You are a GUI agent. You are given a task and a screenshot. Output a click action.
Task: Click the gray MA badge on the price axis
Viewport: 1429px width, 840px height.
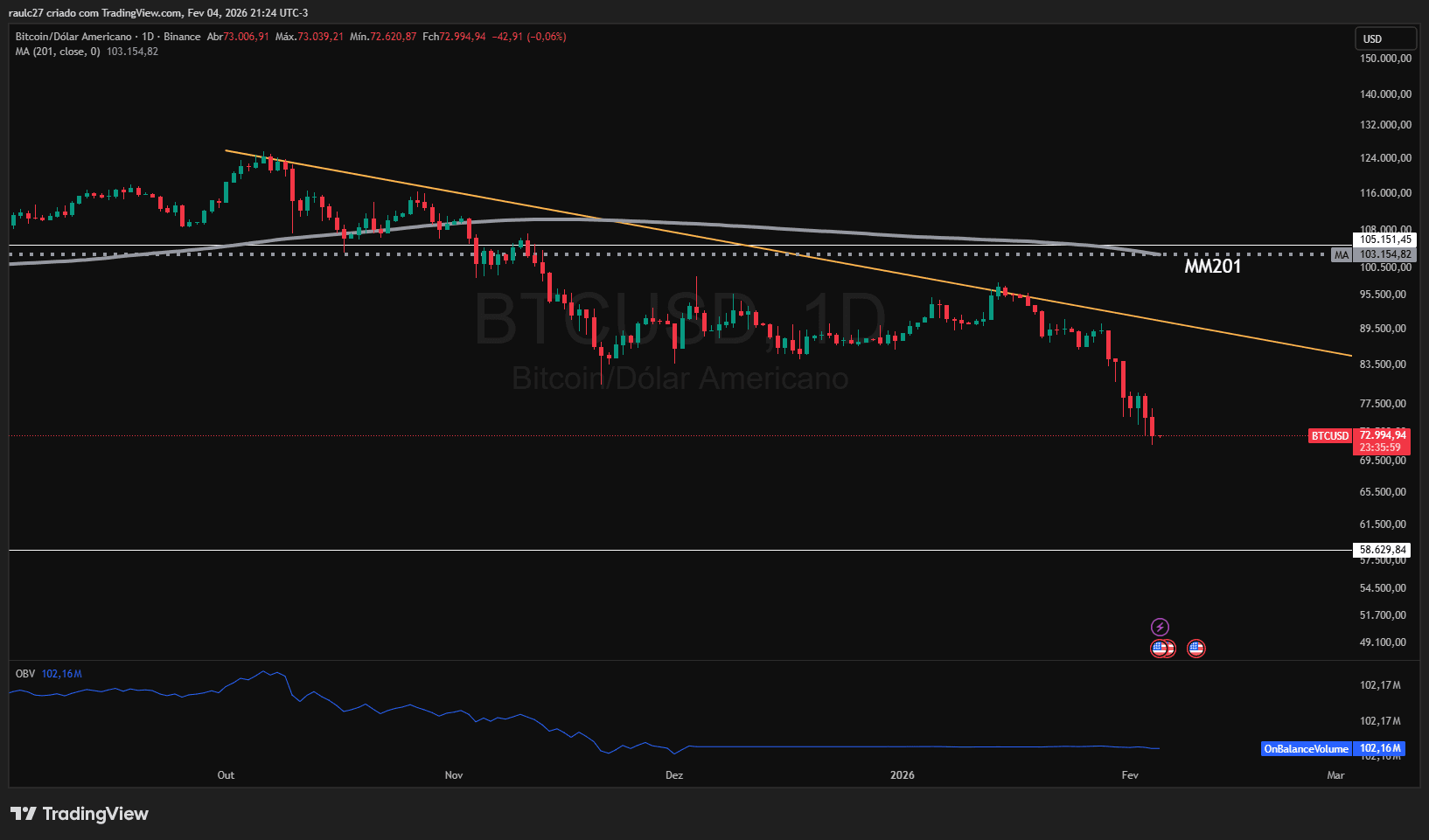pos(1340,254)
